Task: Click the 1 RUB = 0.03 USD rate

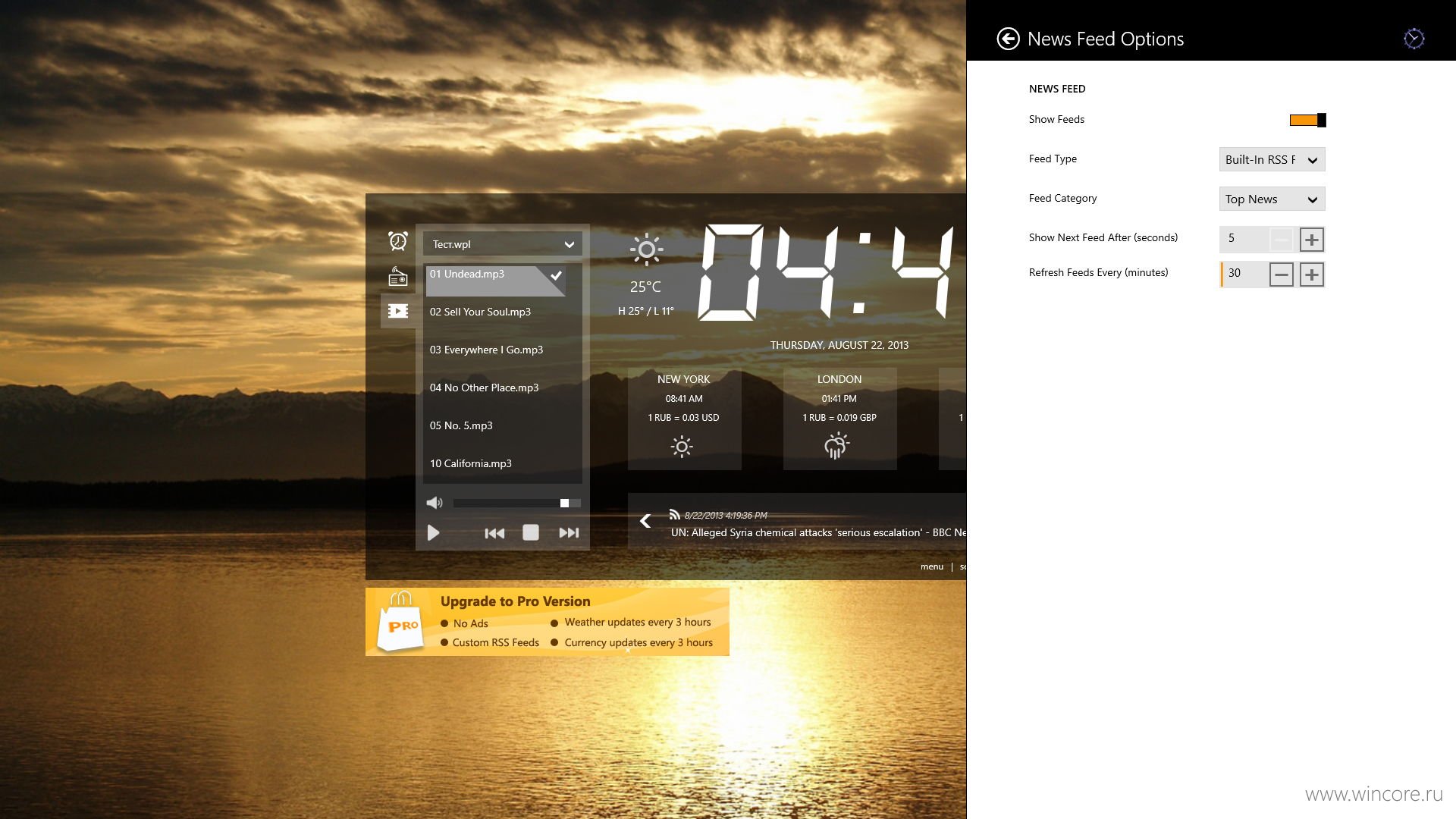Action: tap(683, 418)
